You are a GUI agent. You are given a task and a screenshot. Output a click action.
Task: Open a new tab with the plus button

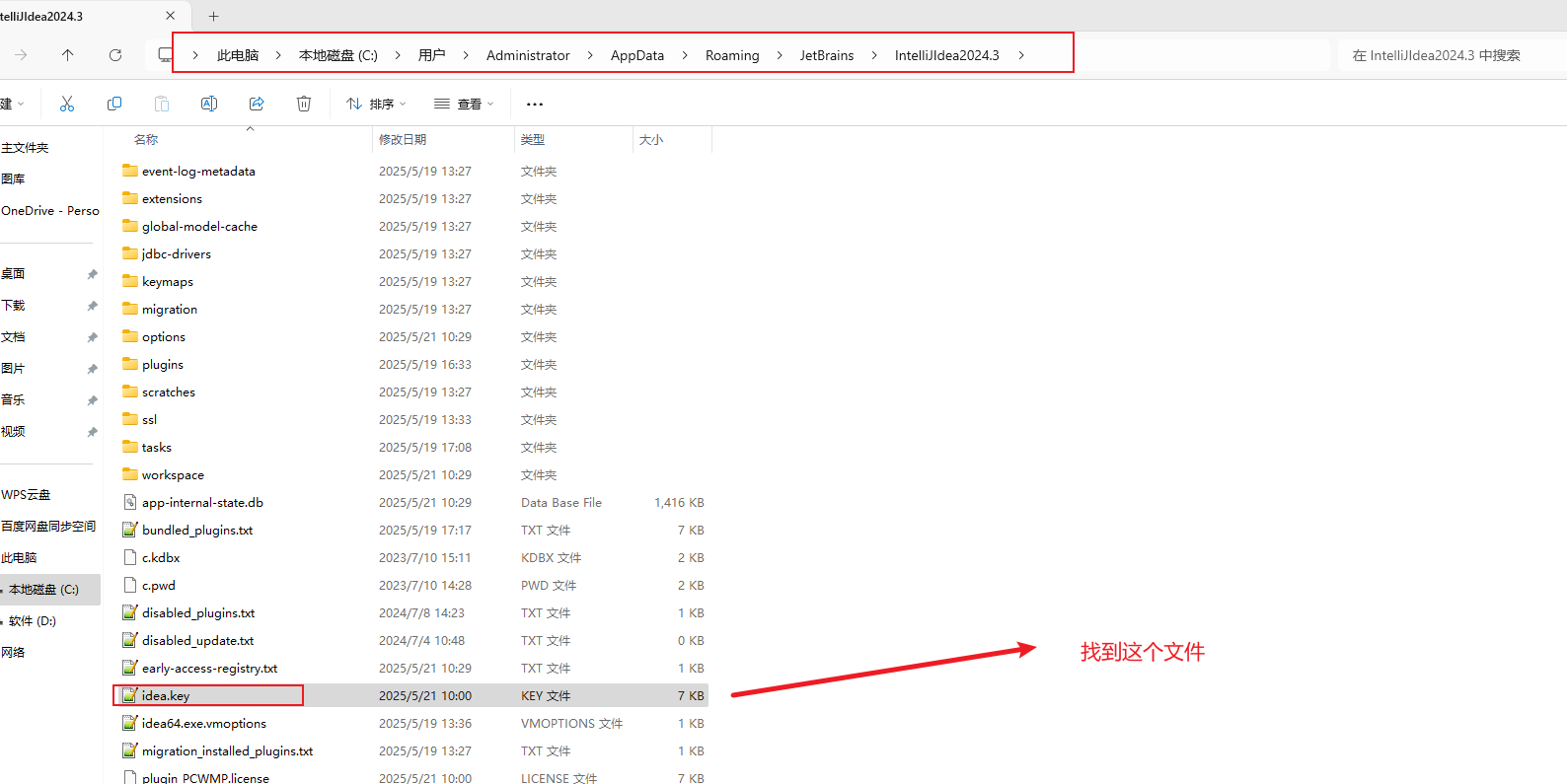[213, 16]
